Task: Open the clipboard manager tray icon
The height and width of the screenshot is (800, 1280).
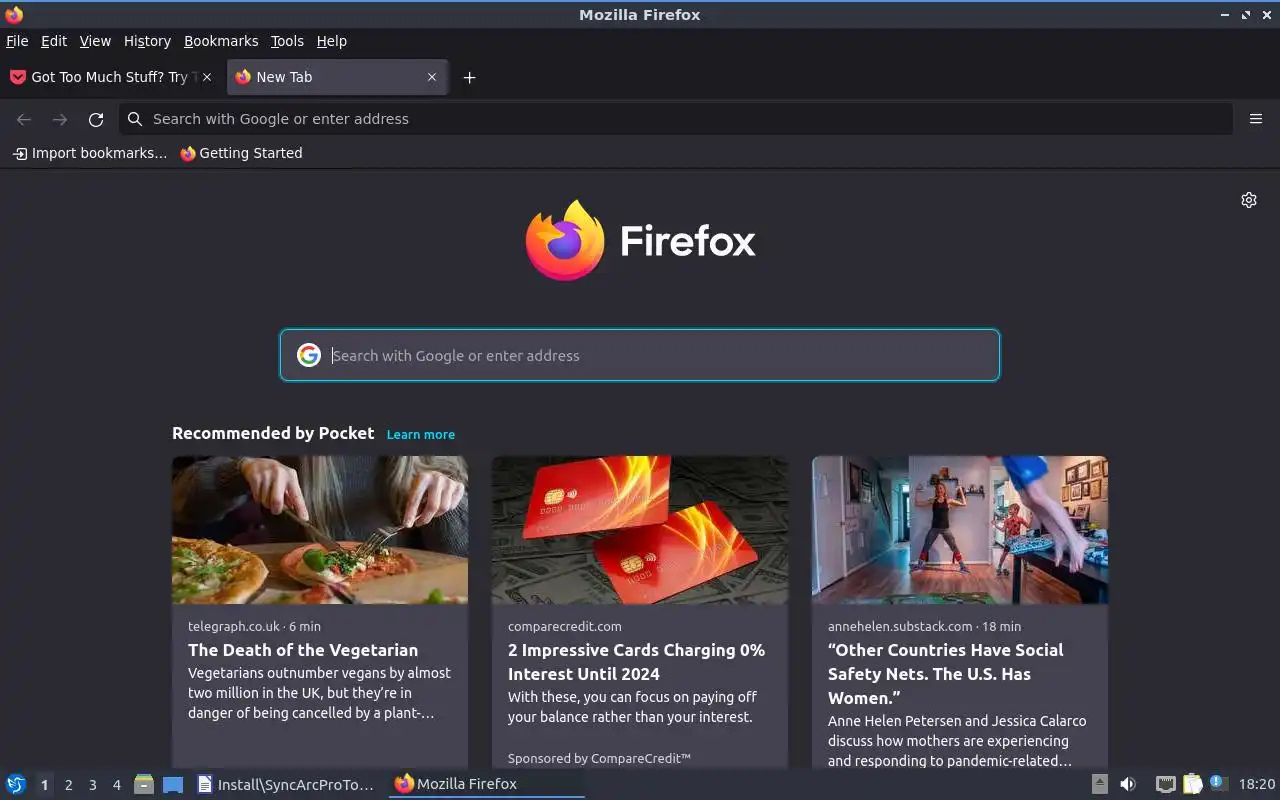Action: [1192, 784]
